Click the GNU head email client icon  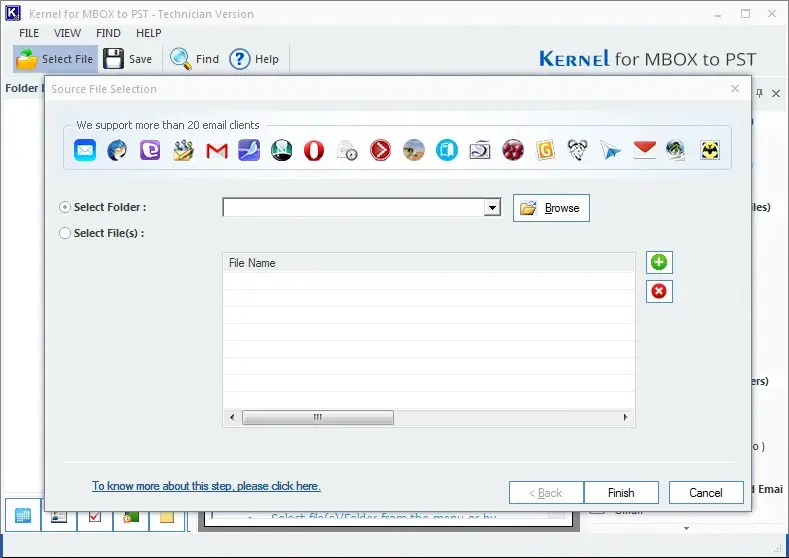click(578, 150)
